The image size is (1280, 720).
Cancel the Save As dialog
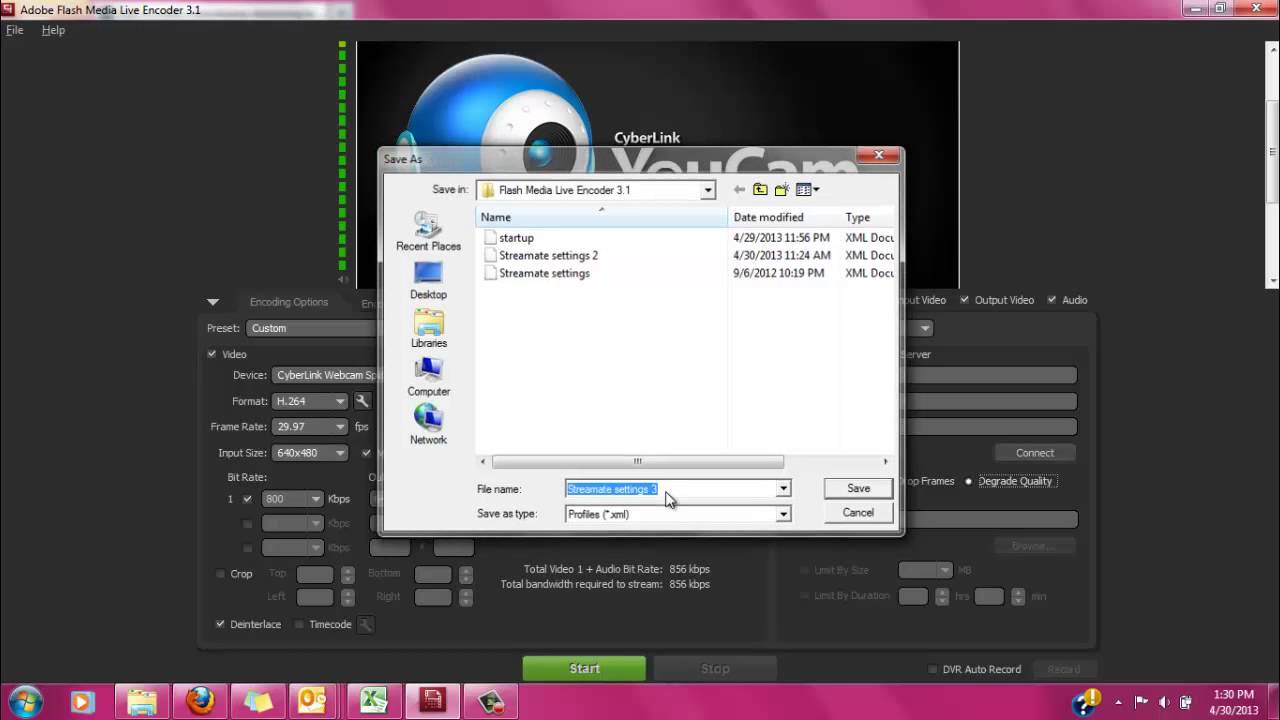click(859, 512)
